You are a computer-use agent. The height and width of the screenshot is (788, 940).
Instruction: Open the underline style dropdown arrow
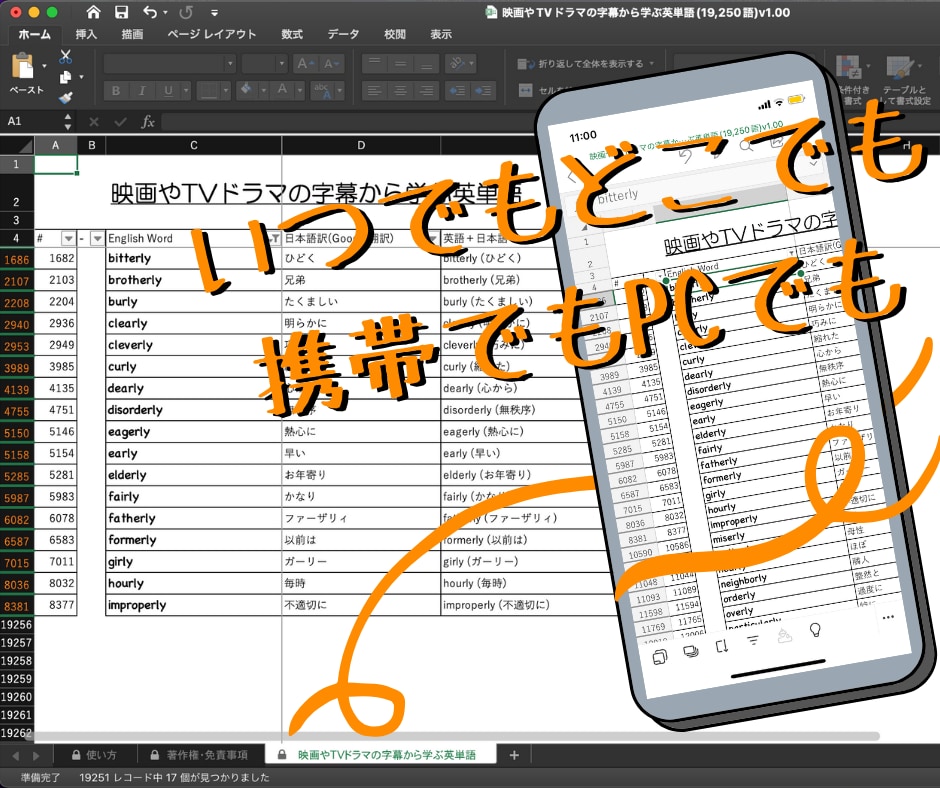(186, 91)
